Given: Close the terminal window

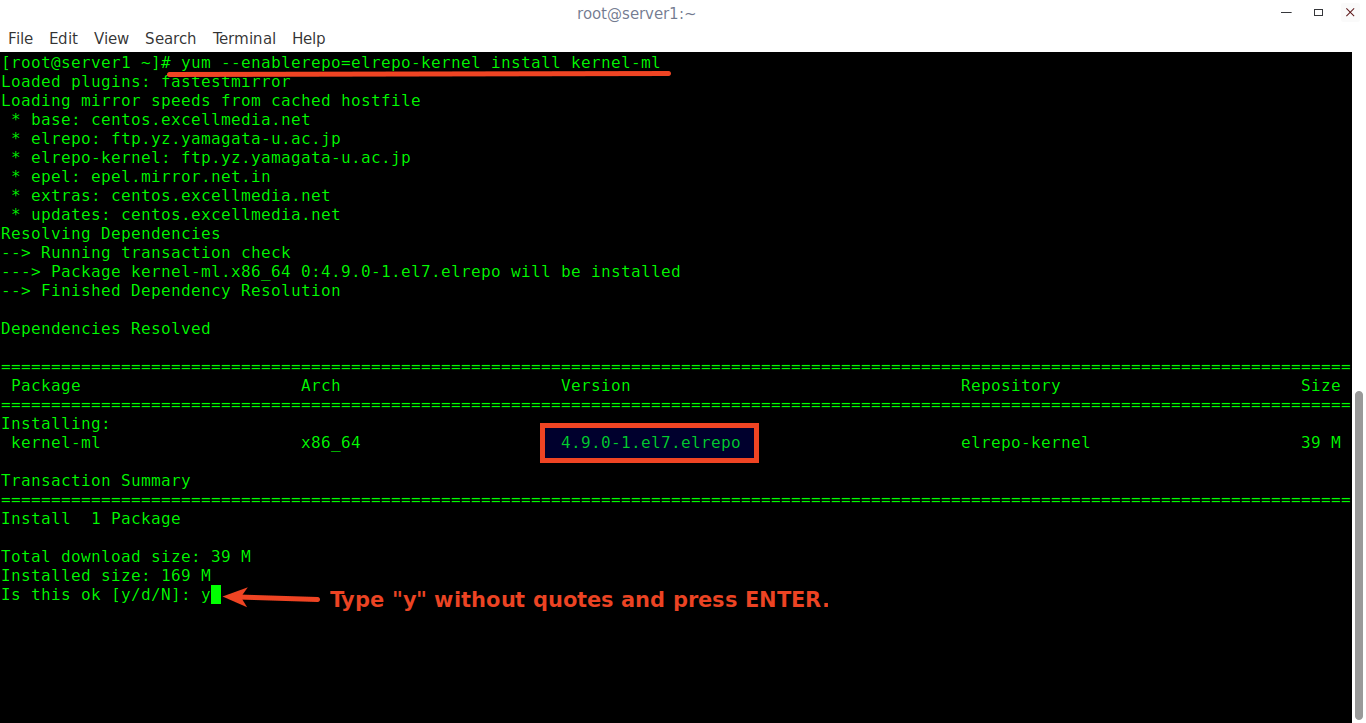Looking at the screenshot, I should [x=1350, y=13].
